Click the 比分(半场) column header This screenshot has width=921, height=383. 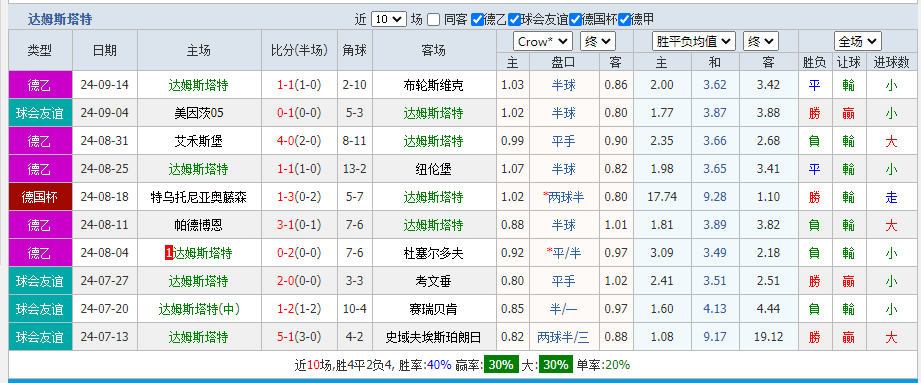(x=300, y=51)
